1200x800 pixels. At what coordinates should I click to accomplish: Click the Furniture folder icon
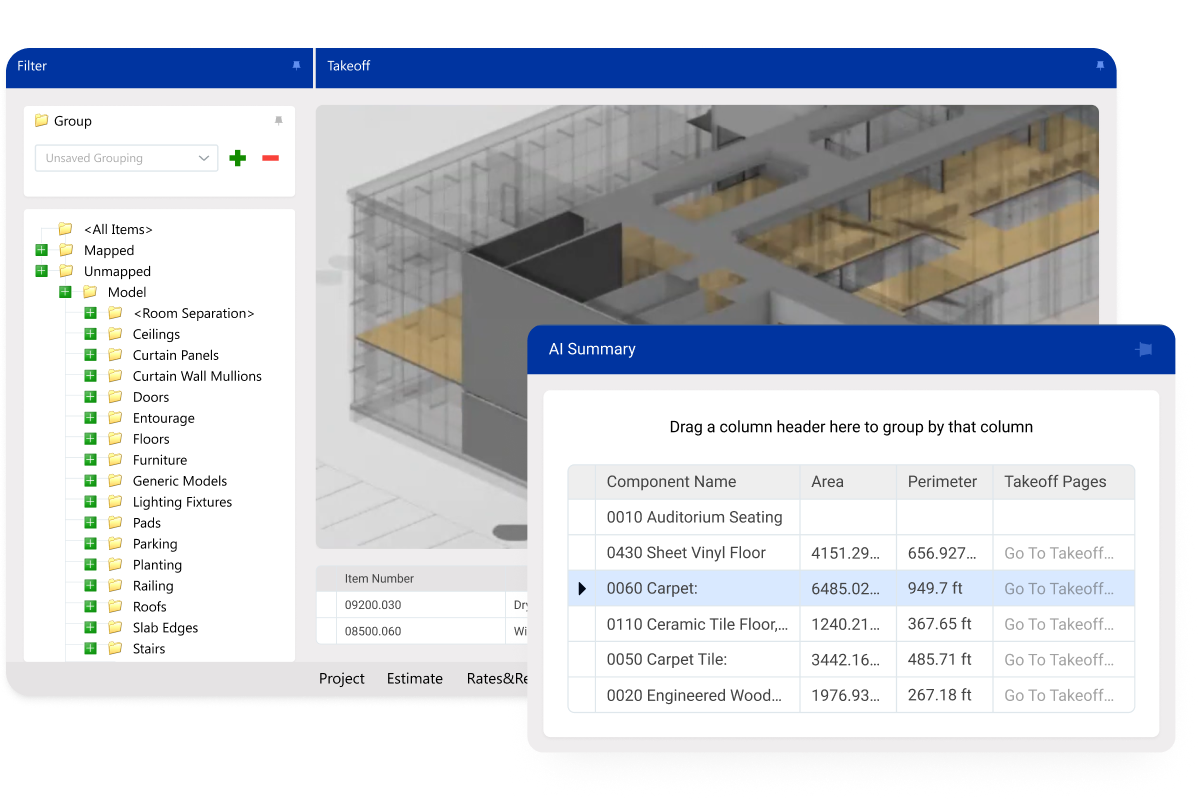[115, 460]
